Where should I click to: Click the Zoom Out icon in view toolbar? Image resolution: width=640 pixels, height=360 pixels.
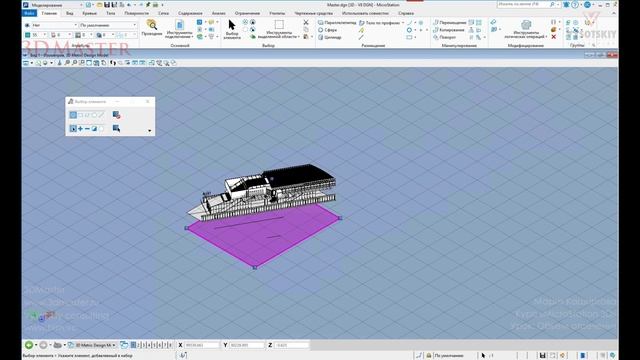(74, 63)
